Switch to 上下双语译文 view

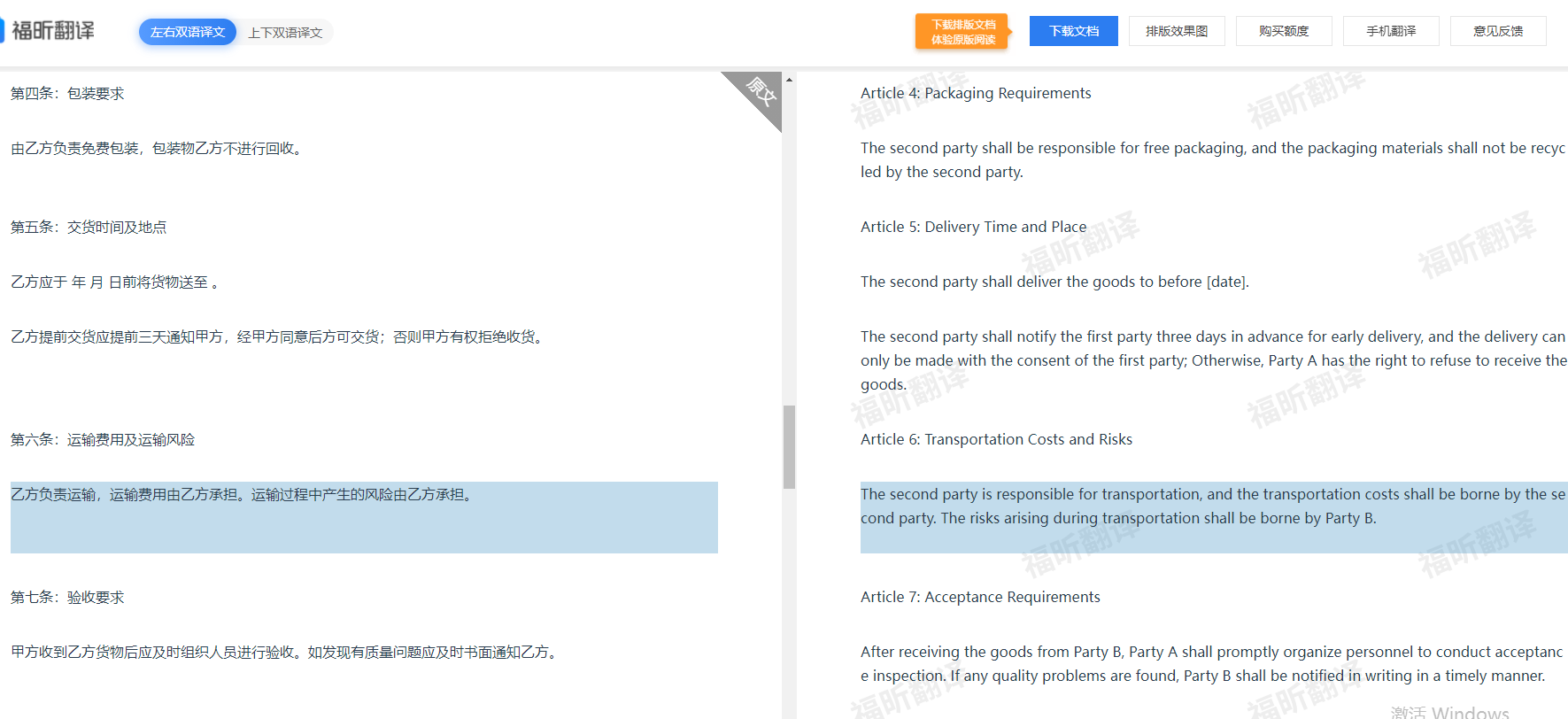285,33
